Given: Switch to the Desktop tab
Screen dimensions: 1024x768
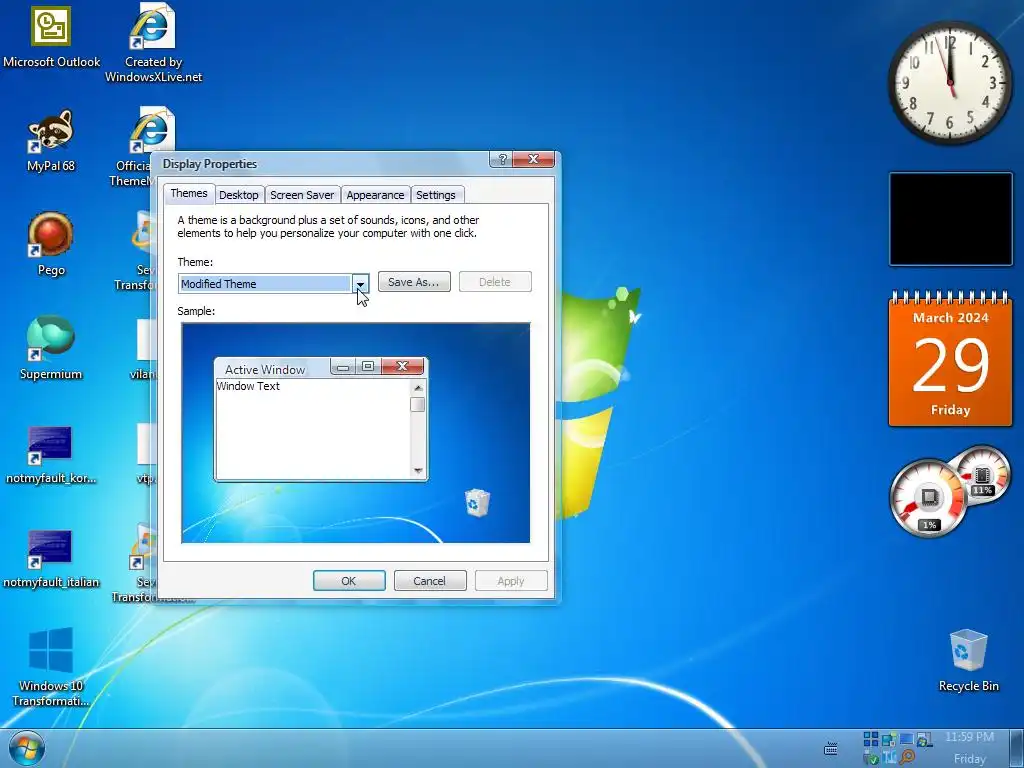Looking at the screenshot, I should coord(238,195).
